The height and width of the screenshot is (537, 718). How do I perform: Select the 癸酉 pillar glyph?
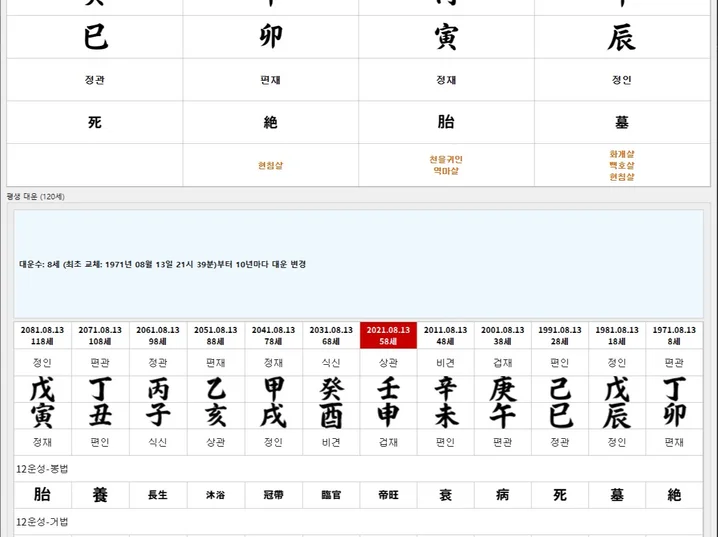coord(330,401)
